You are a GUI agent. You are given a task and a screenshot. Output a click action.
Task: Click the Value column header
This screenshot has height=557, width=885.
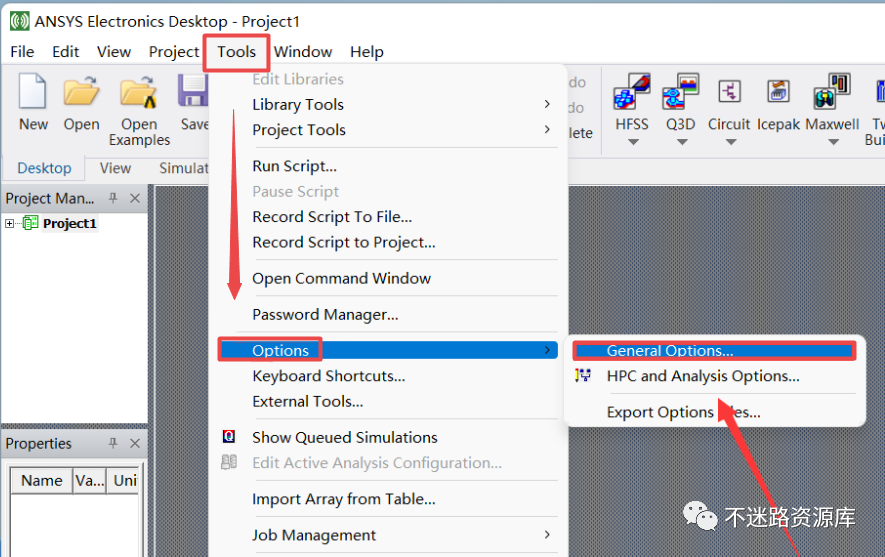90,480
